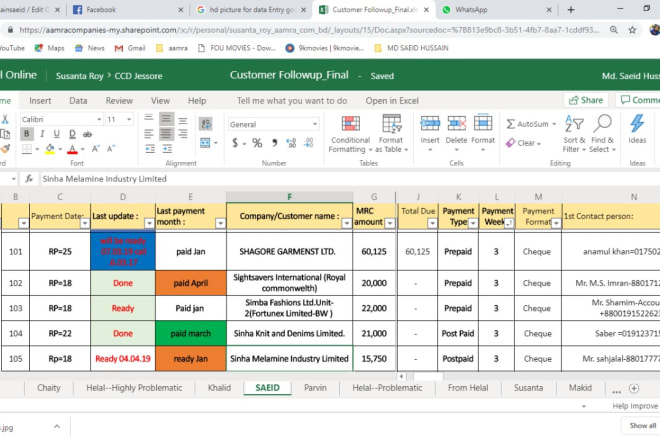Viewport: 660px width, 440px height.
Task: Open Sort & Filter menu
Action: pyautogui.click(x=574, y=134)
